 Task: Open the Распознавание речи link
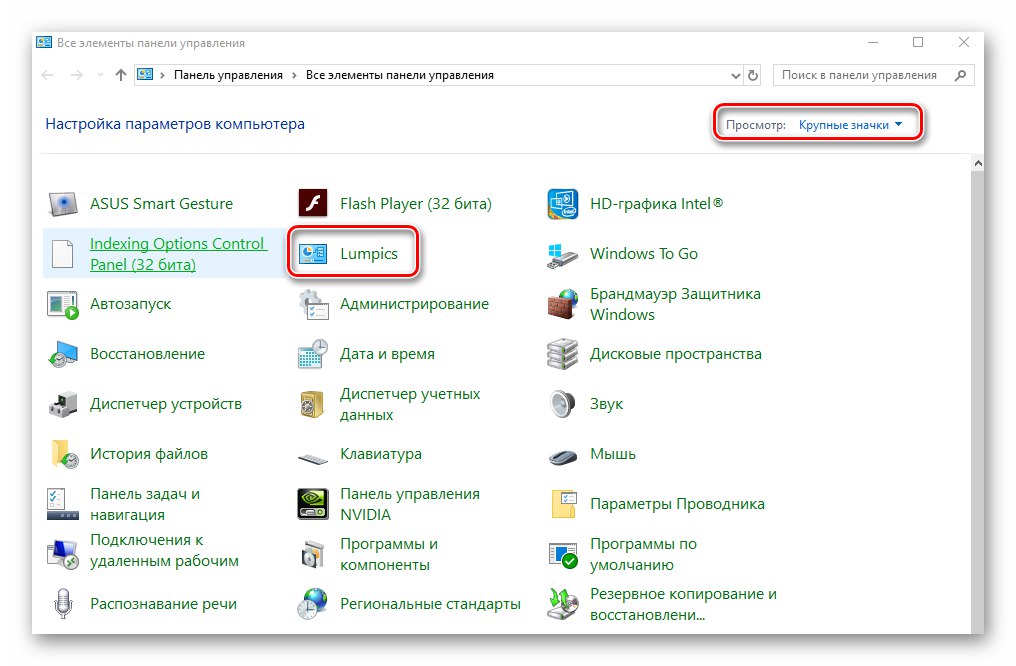(163, 603)
